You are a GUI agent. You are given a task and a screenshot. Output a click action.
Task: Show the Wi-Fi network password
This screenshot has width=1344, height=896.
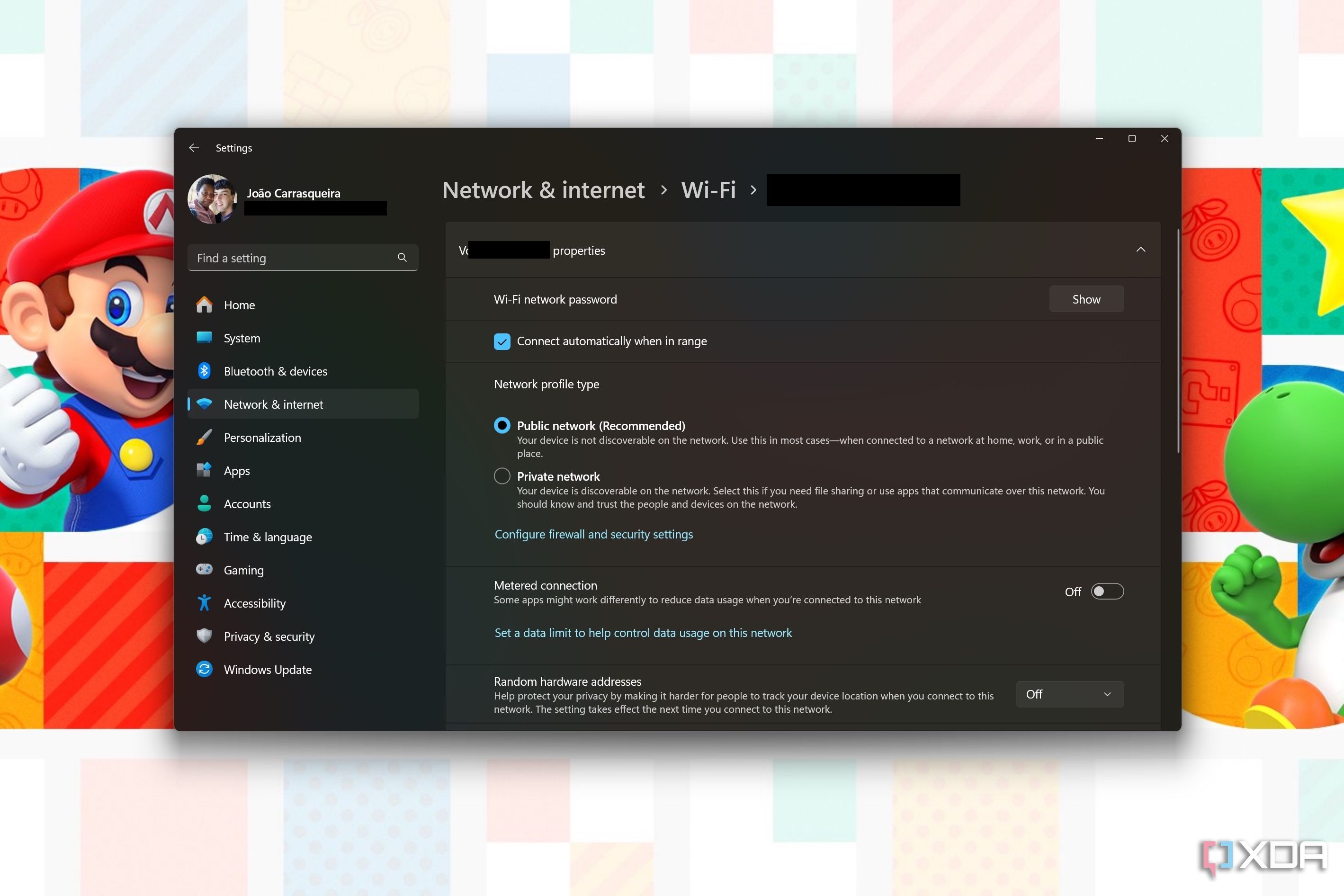pos(1086,298)
